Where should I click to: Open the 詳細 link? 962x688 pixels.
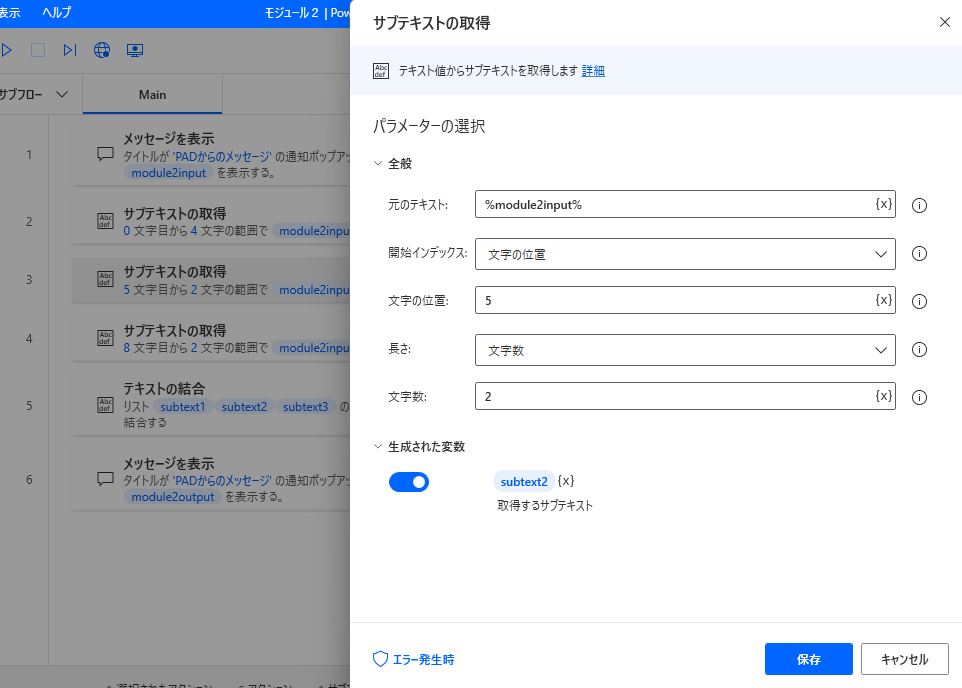[593, 71]
